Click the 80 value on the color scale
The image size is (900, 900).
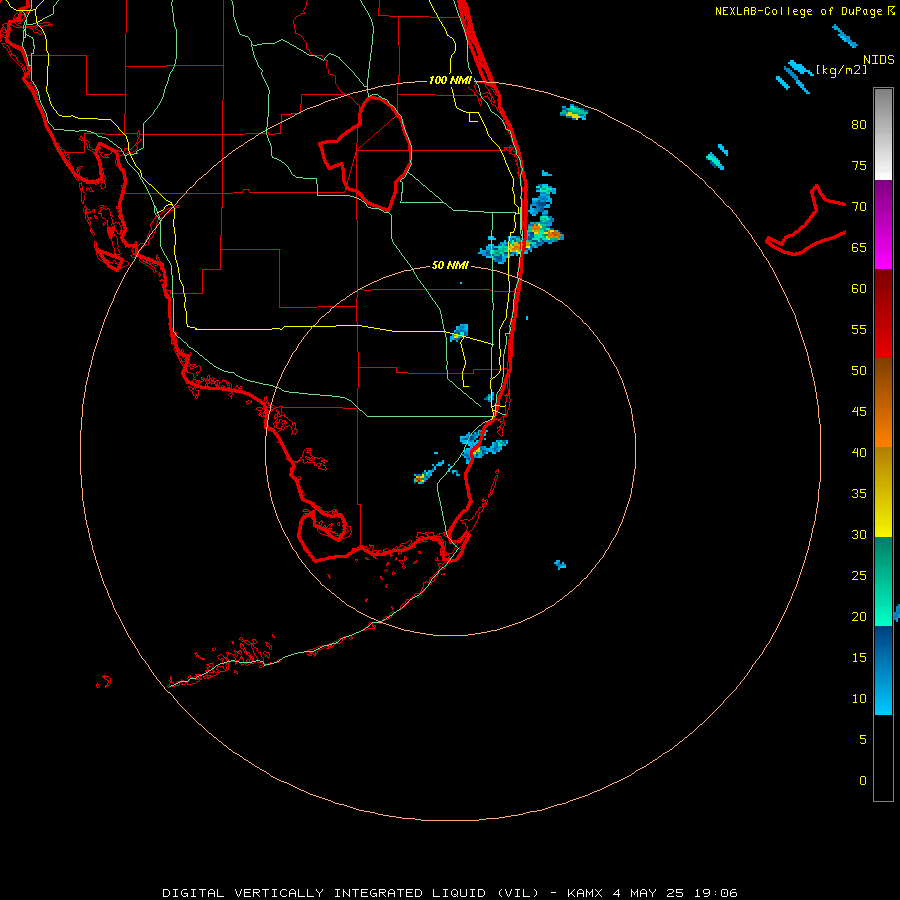click(x=859, y=125)
